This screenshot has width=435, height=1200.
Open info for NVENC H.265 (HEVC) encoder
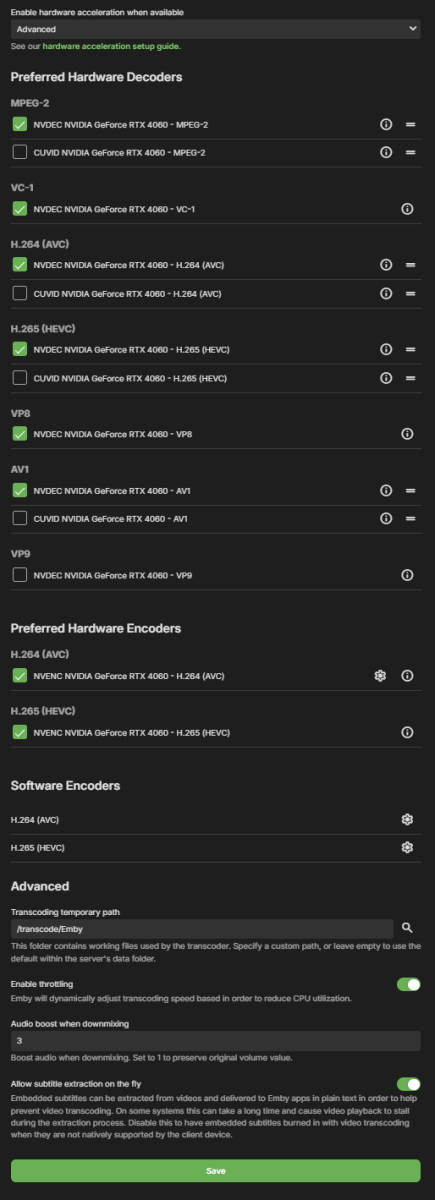point(407,732)
